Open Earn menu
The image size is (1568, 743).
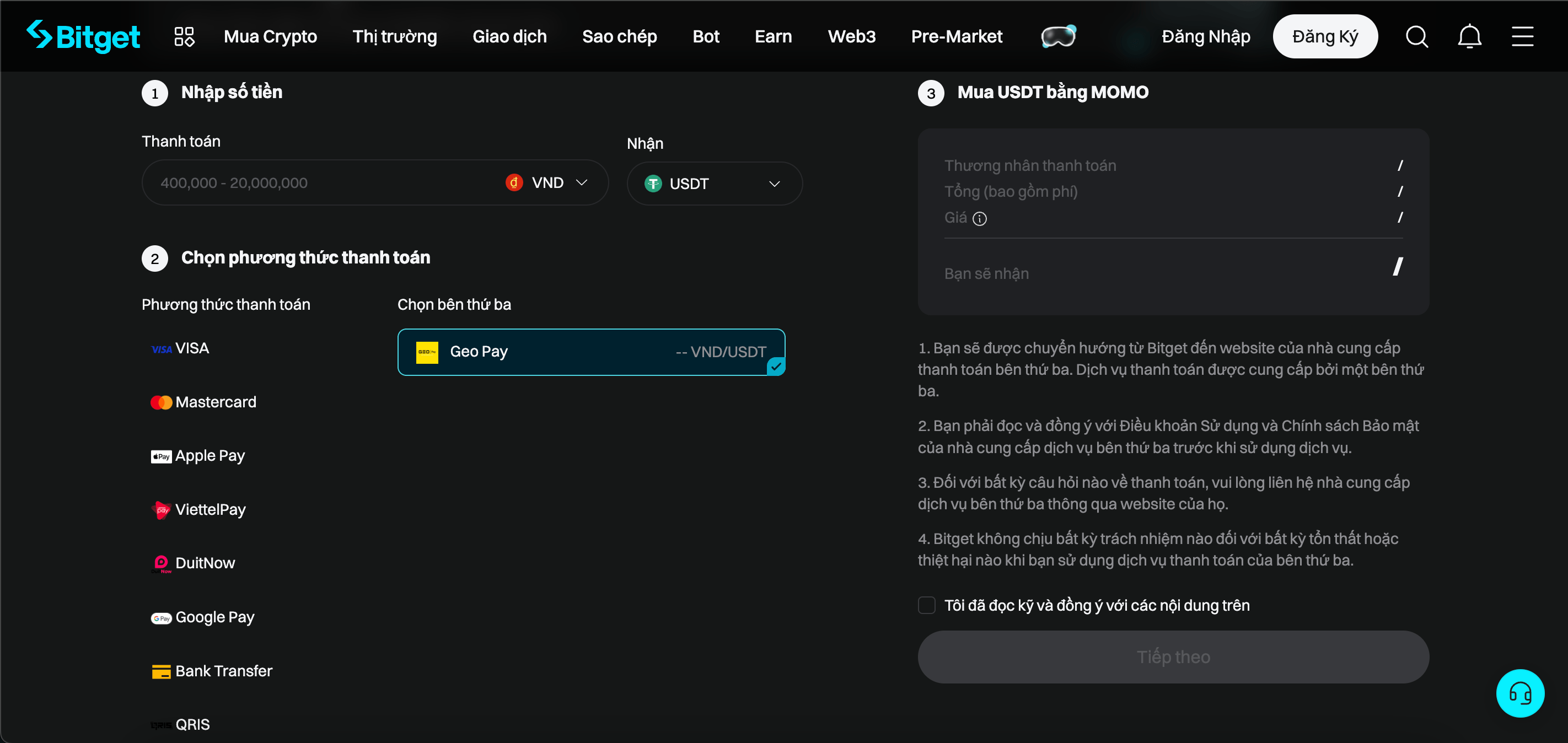coord(773,36)
